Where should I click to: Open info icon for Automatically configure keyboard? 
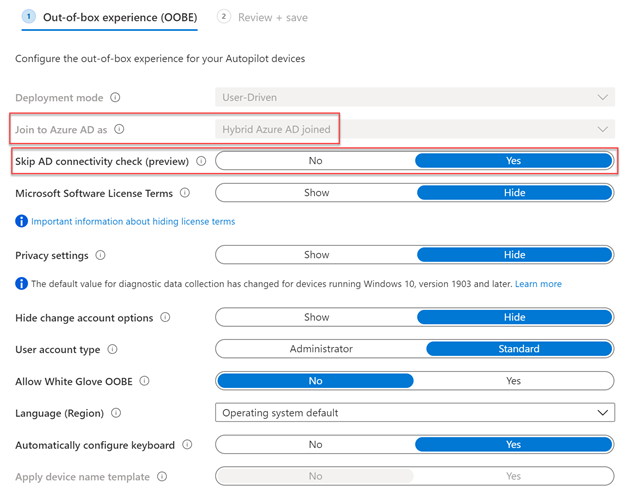point(187,444)
